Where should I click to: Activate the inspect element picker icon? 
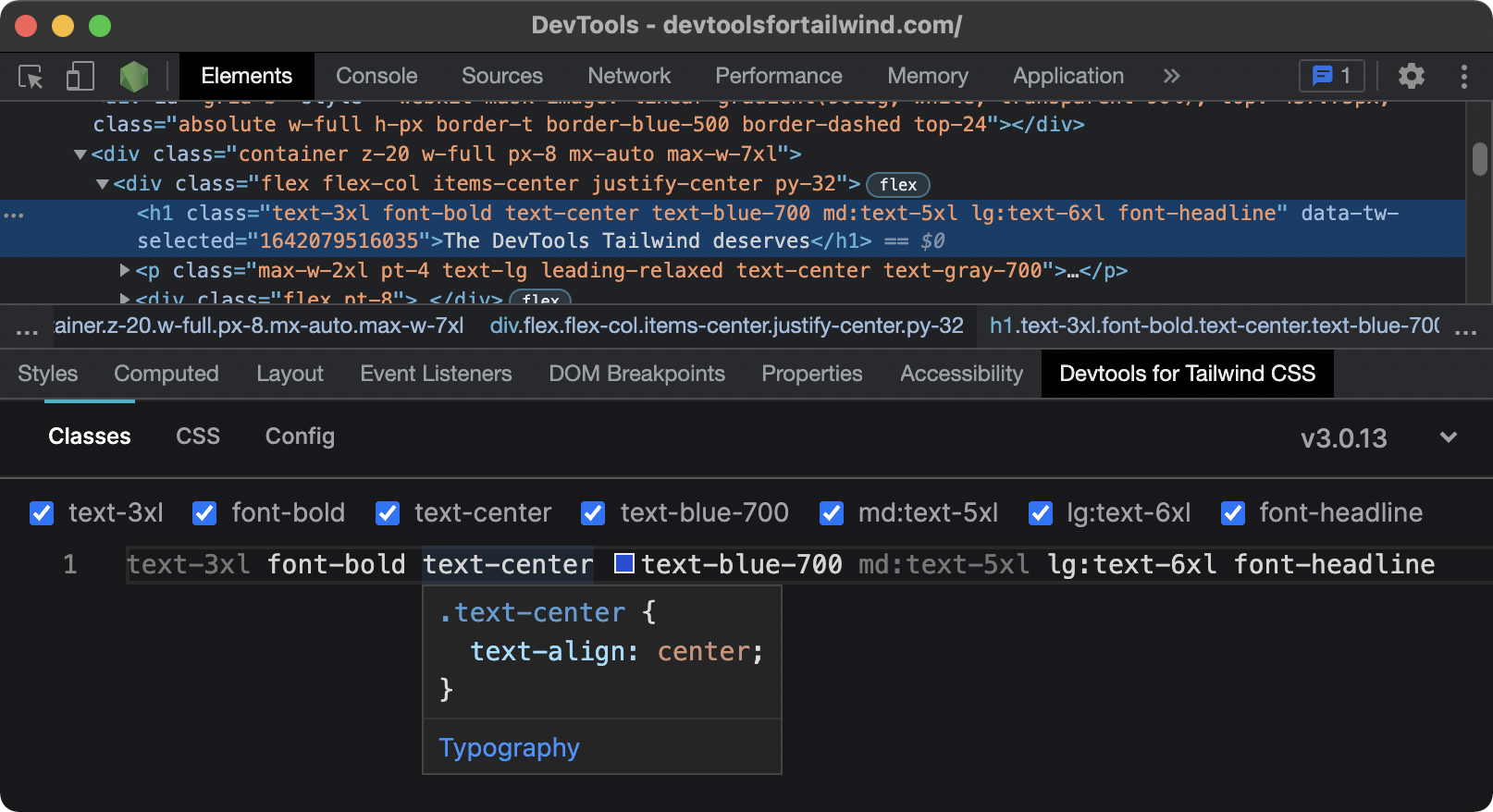click(31, 76)
